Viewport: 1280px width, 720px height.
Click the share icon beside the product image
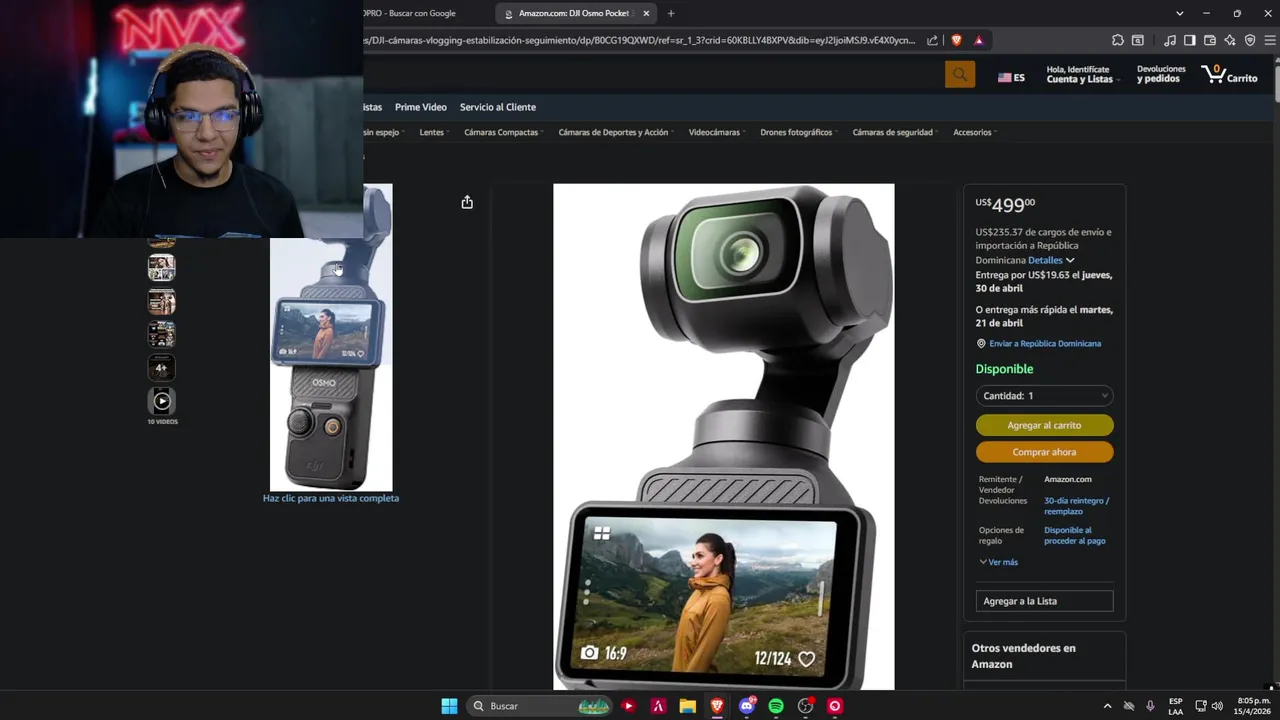click(x=467, y=202)
